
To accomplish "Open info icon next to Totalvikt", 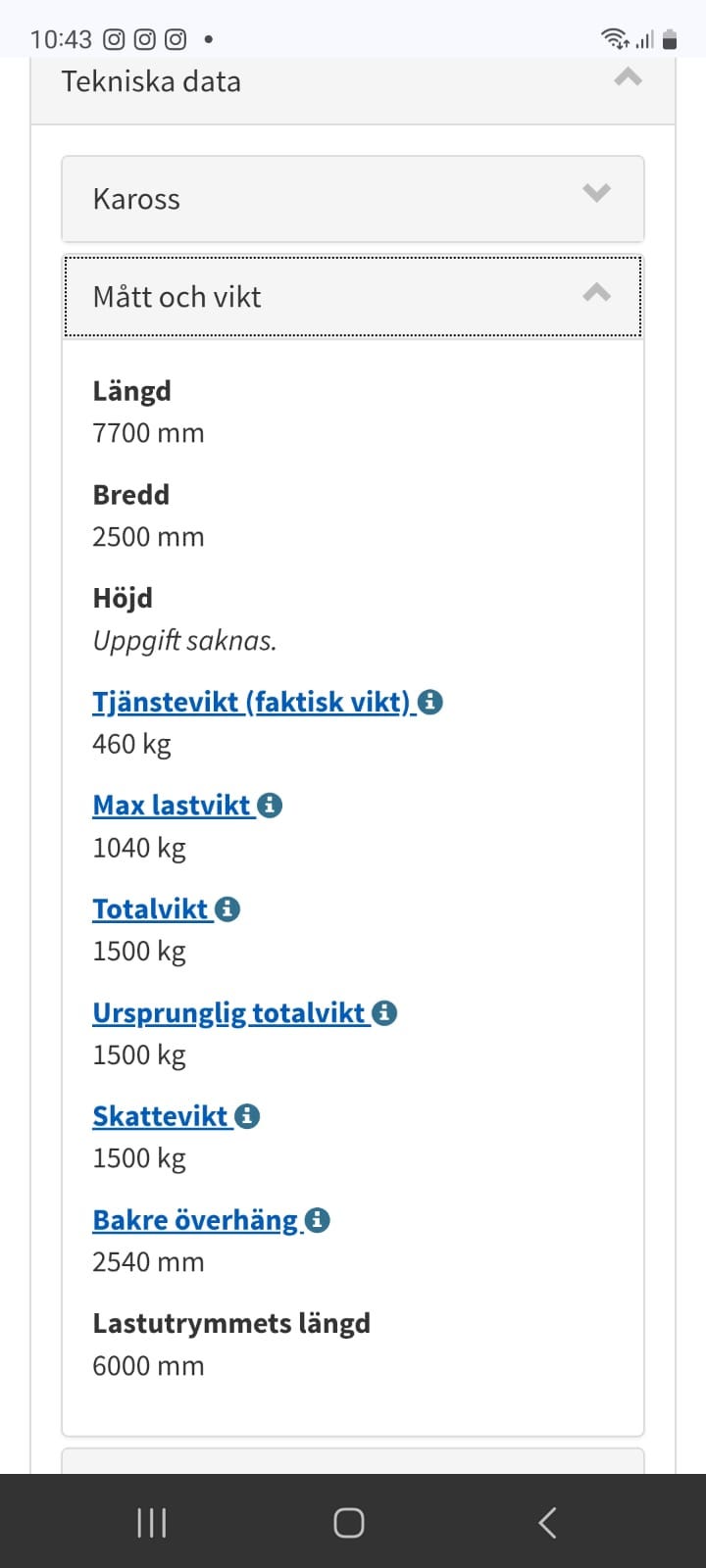I will 227,909.
